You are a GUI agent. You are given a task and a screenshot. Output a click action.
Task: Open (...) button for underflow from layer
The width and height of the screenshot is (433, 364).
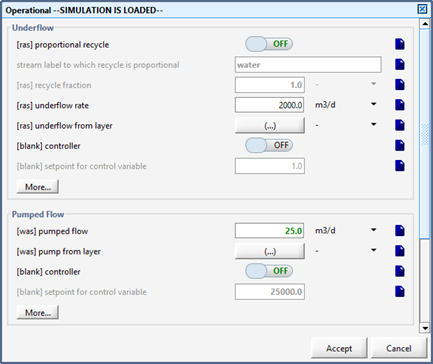pyautogui.click(x=270, y=126)
